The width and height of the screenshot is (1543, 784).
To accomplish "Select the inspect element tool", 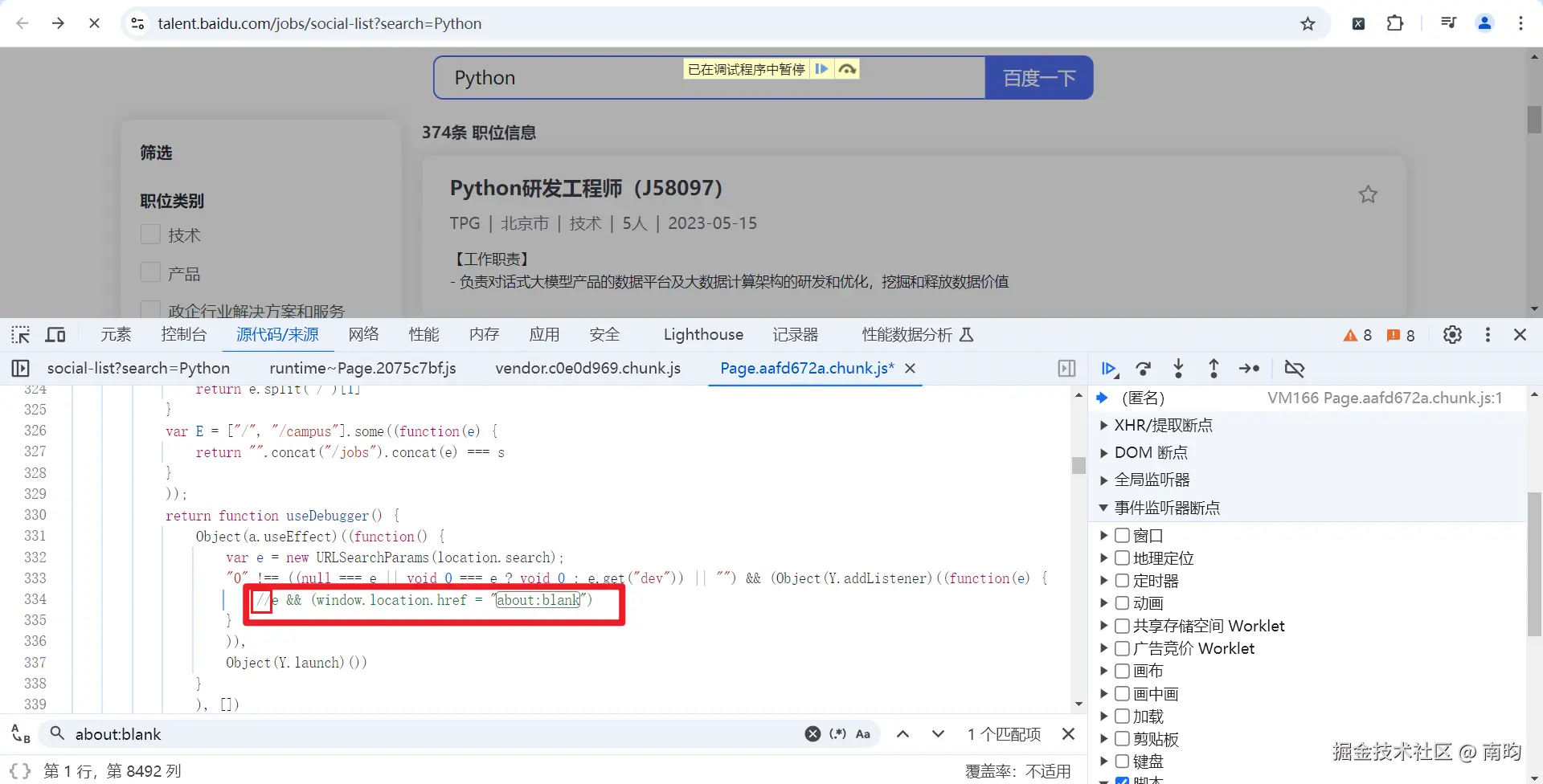I will [x=19, y=335].
